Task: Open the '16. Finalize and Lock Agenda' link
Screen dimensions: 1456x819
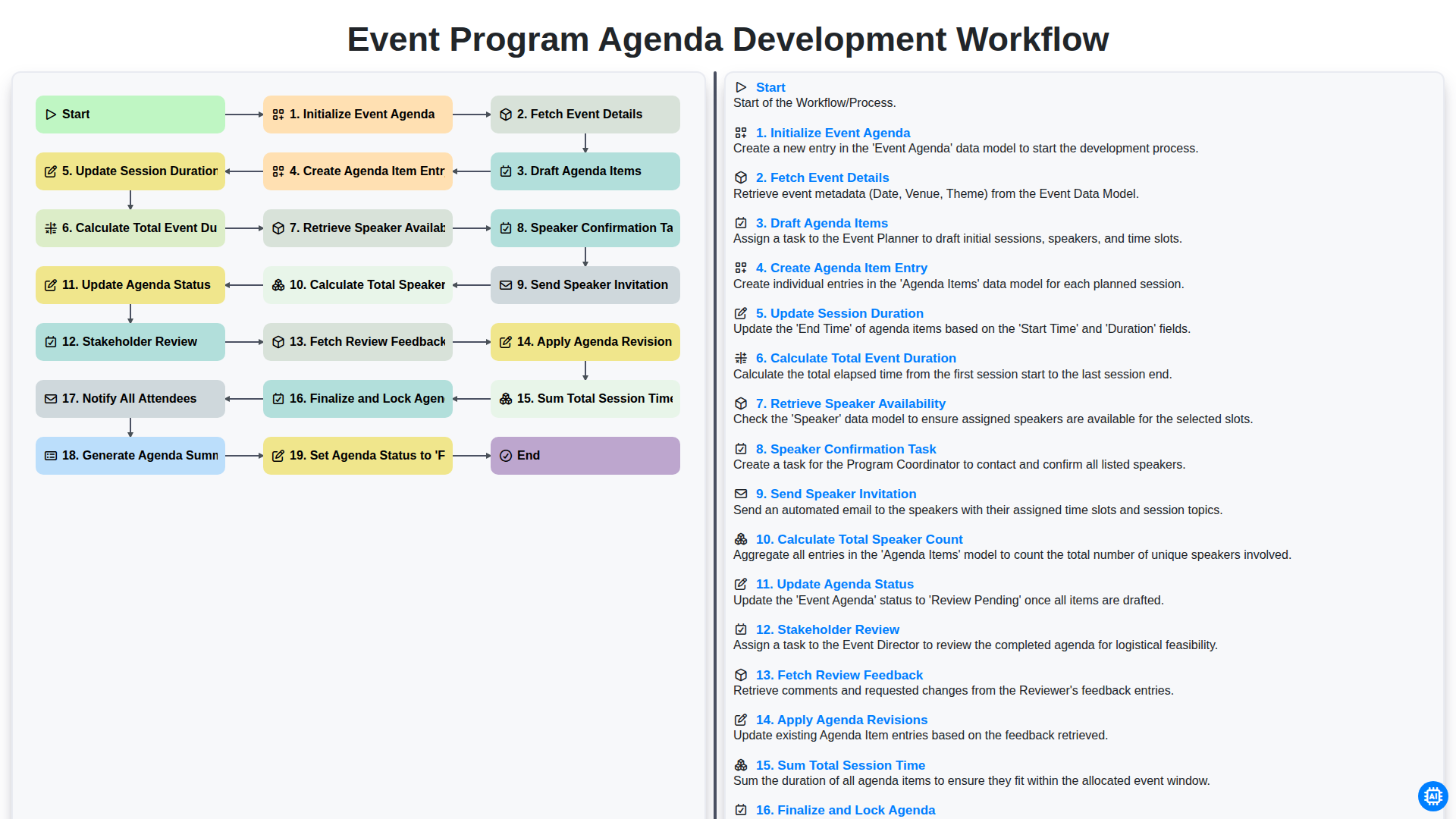Action: click(845, 810)
